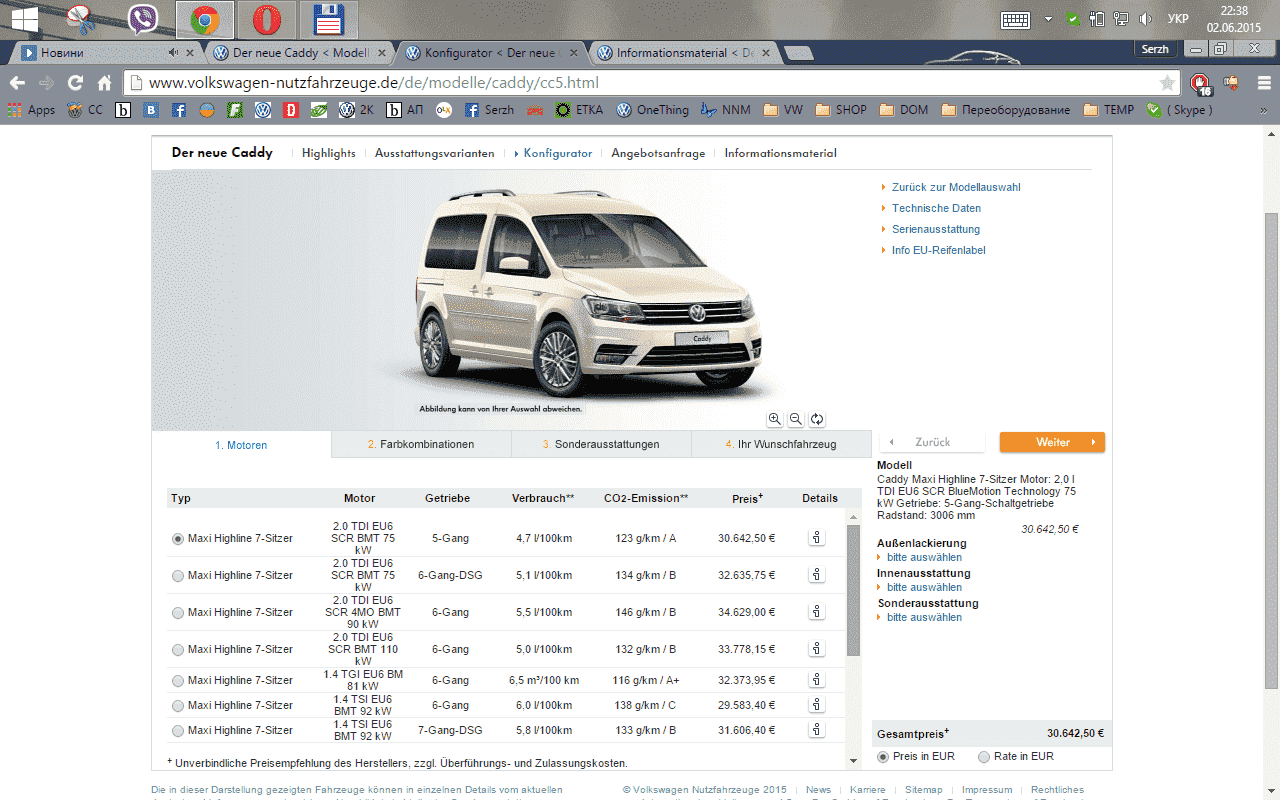Screen dimensions: 1280x800
Task: Open the ETKA bookmark
Action: tap(580, 110)
